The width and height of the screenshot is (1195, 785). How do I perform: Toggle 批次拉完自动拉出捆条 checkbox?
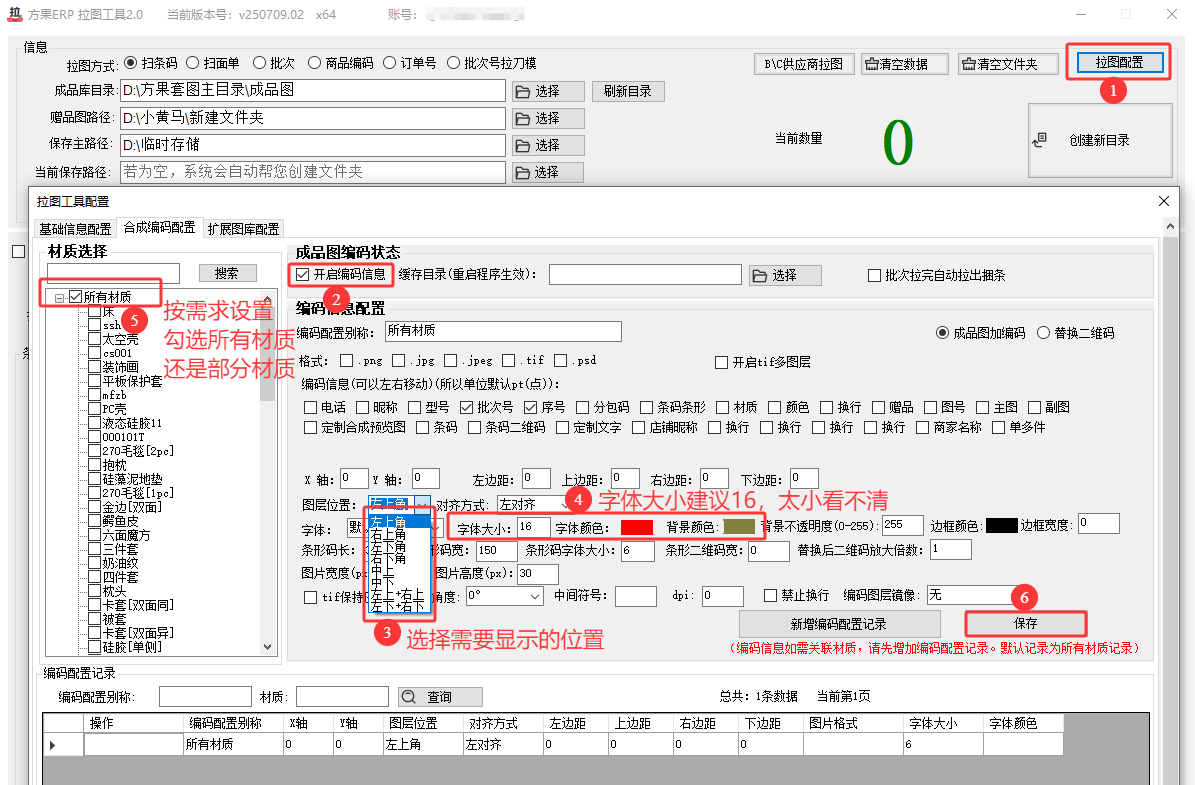[875, 275]
